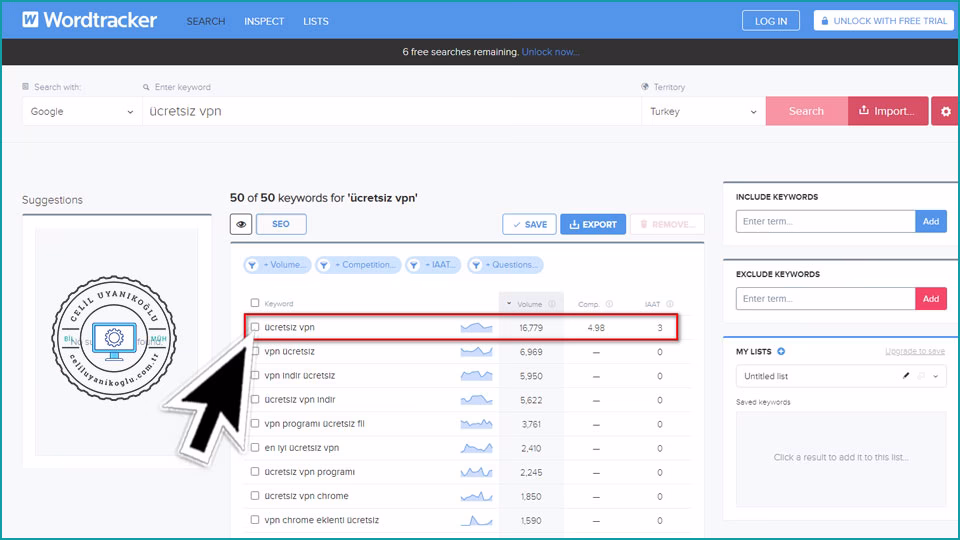The width and height of the screenshot is (960, 540).
Task: Click the EXPORT button
Action: click(x=593, y=225)
